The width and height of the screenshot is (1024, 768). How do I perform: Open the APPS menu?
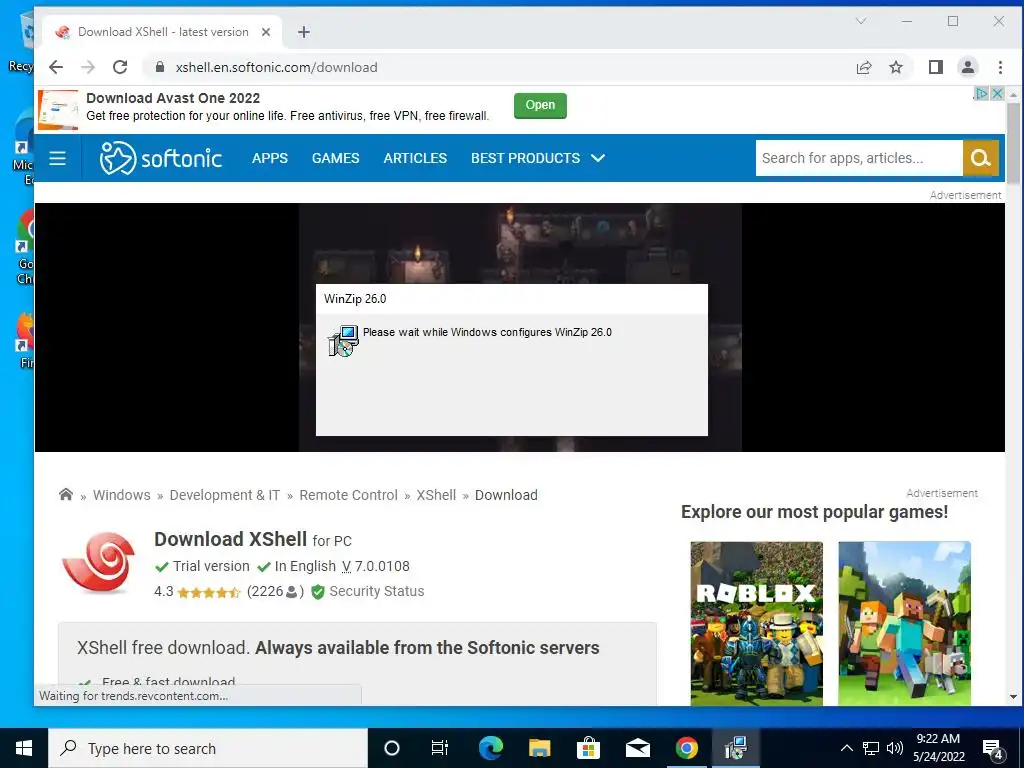[270, 158]
